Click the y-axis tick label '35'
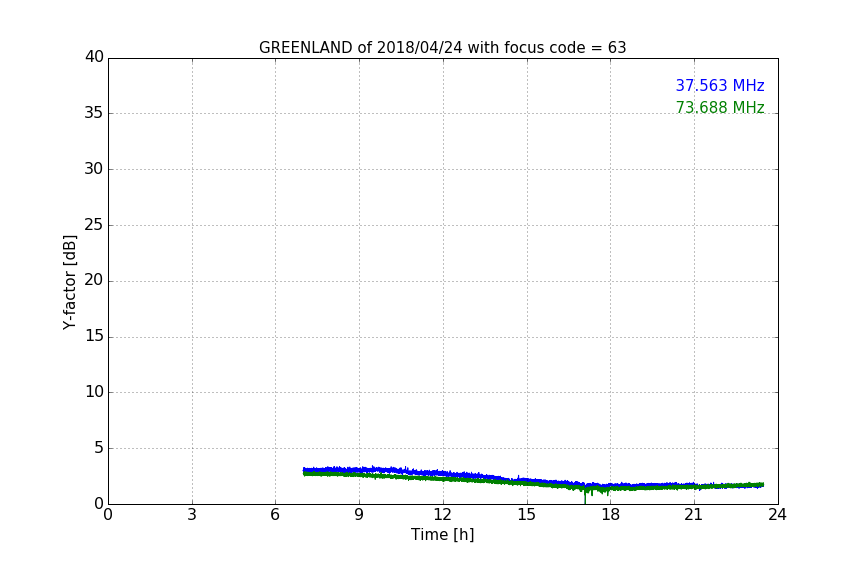The width and height of the screenshot is (864, 576). (94, 113)
